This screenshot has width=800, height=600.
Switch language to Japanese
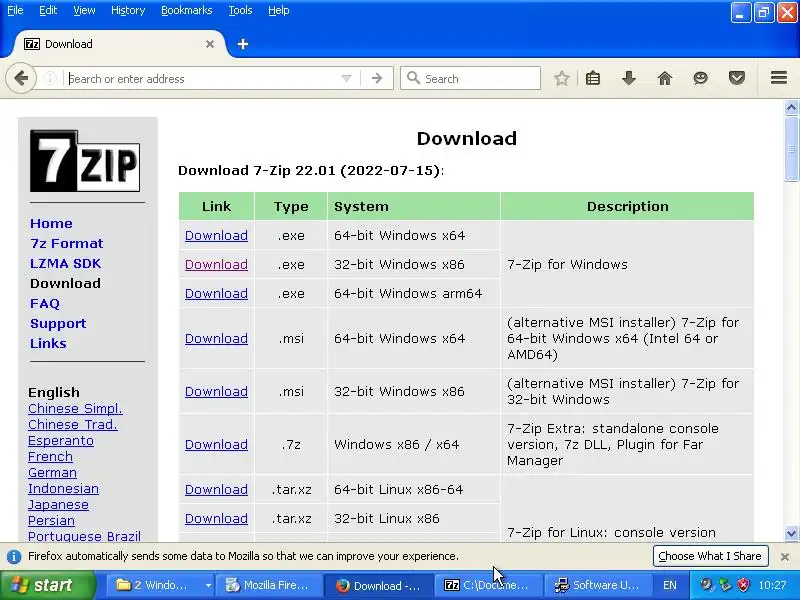point(58,505)
